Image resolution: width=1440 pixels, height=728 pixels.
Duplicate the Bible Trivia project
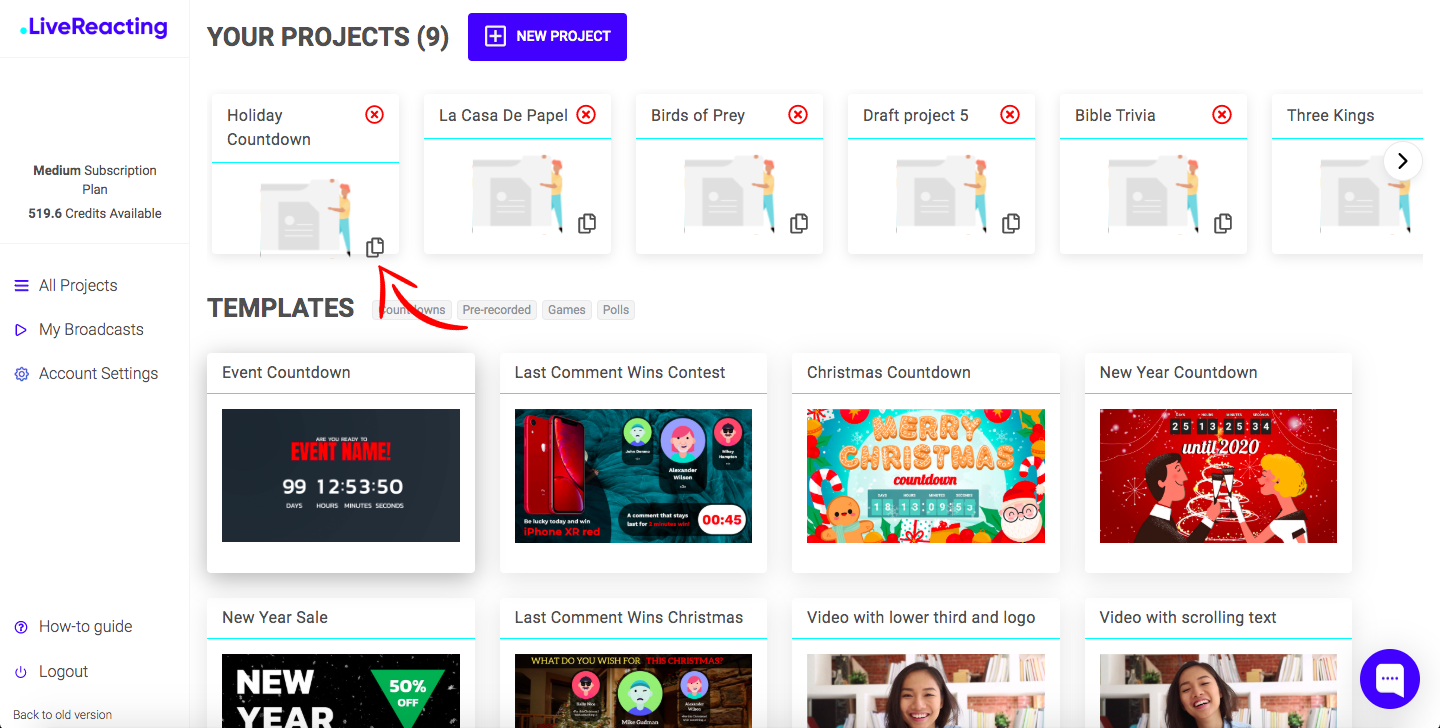pos(1223,223)
